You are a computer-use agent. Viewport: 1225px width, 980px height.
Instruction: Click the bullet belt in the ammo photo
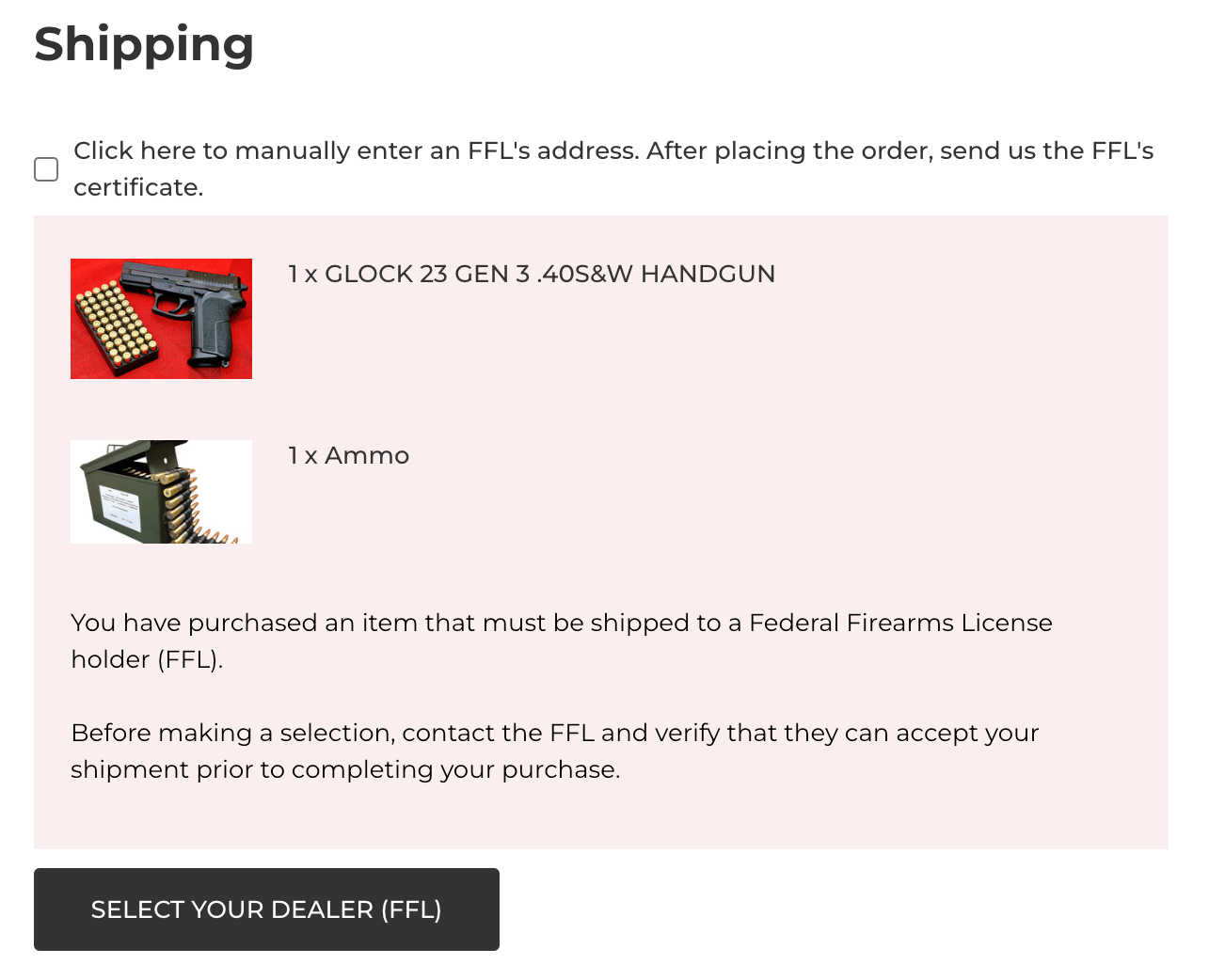(179, 503)
